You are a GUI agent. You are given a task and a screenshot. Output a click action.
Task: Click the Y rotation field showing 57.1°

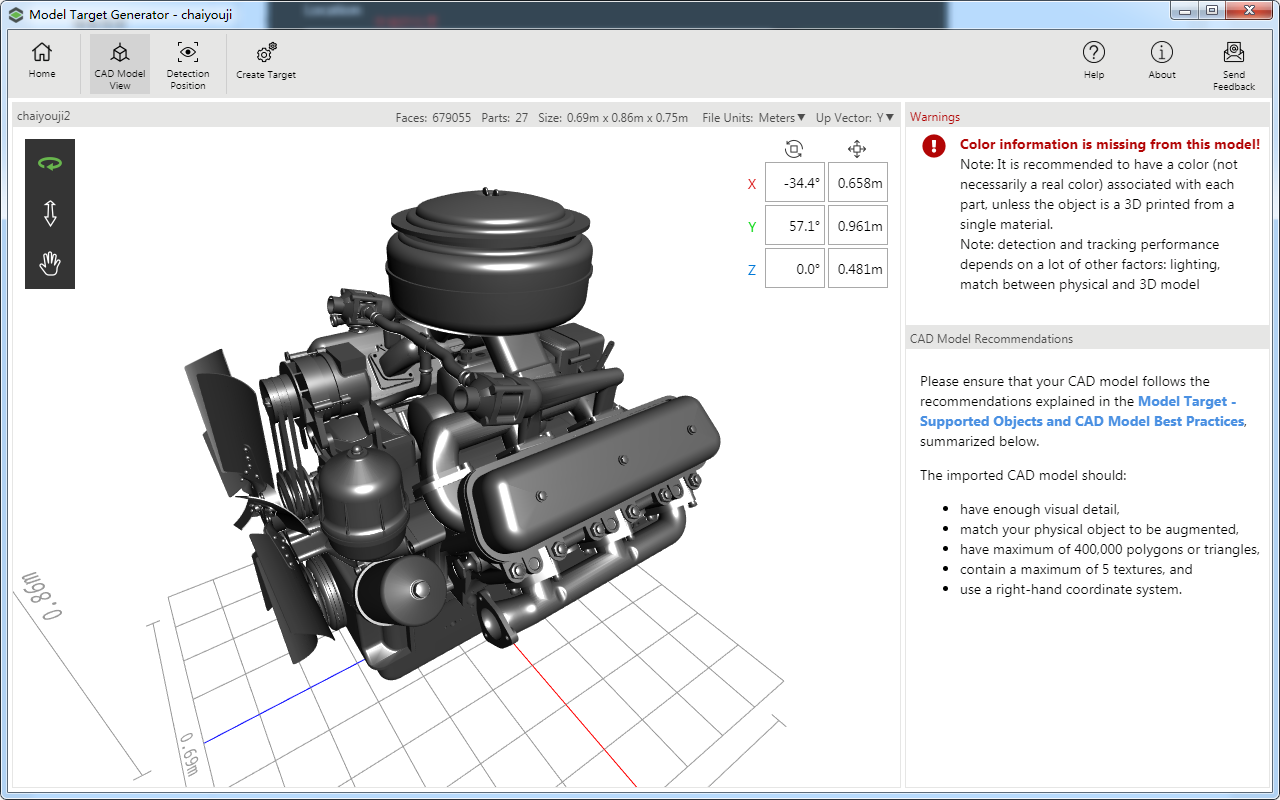tap(795, 226)
